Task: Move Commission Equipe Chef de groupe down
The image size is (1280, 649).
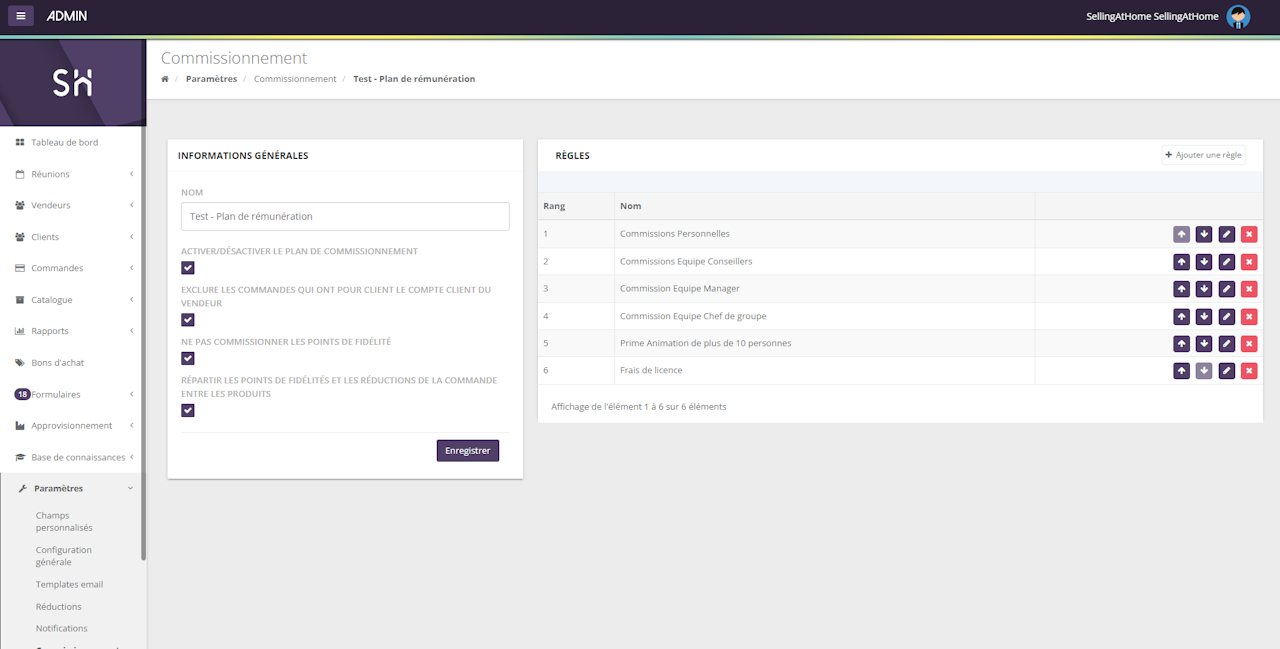Action: (x=1204, y=316)
